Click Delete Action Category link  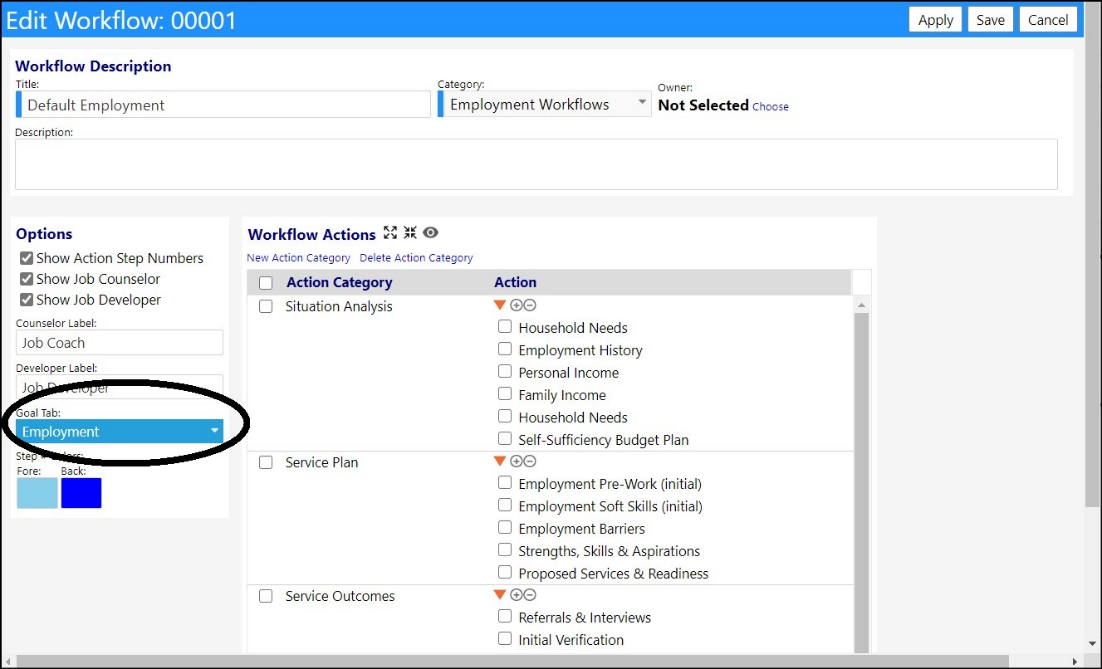tap(416, 258)
